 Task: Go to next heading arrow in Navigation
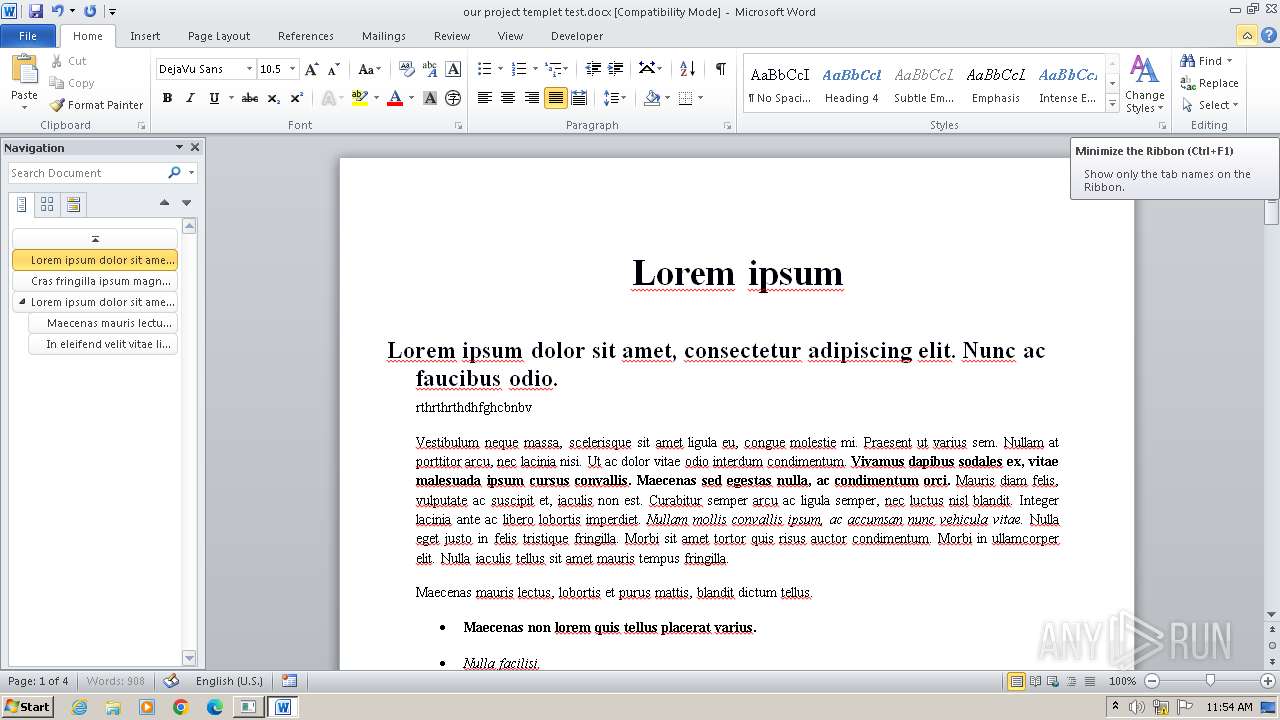pos(186,203)
